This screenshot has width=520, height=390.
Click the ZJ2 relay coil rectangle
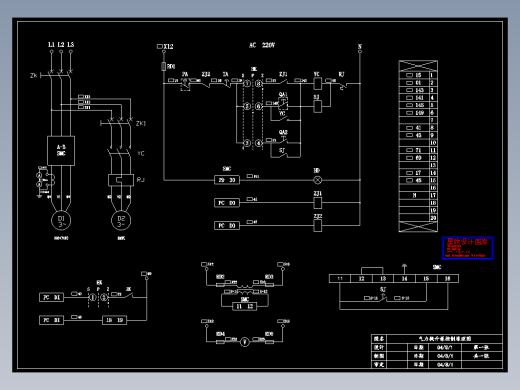tap(318, 226)
